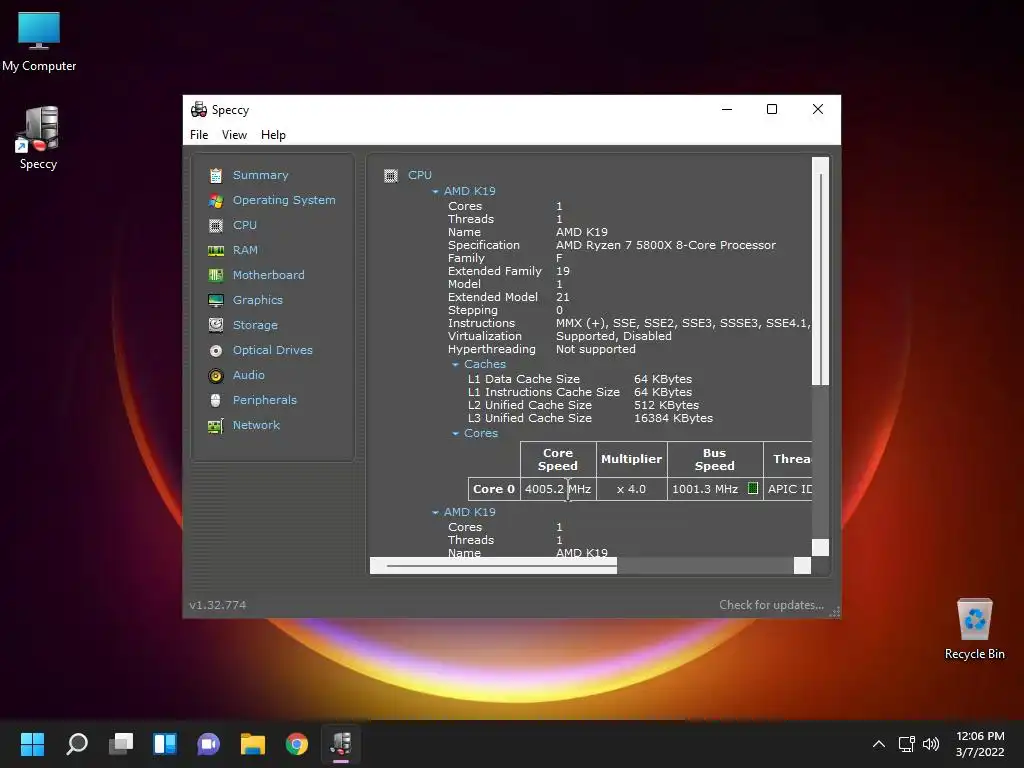Open the Graphics information page

[x=258, y=300]
